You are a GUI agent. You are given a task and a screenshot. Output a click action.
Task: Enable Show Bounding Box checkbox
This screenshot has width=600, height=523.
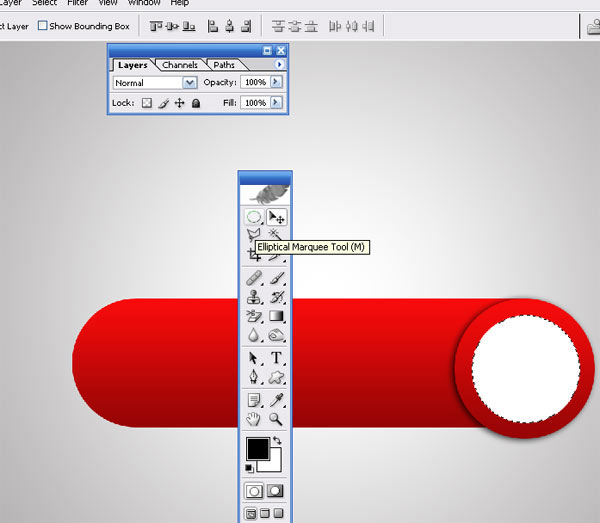43,26
